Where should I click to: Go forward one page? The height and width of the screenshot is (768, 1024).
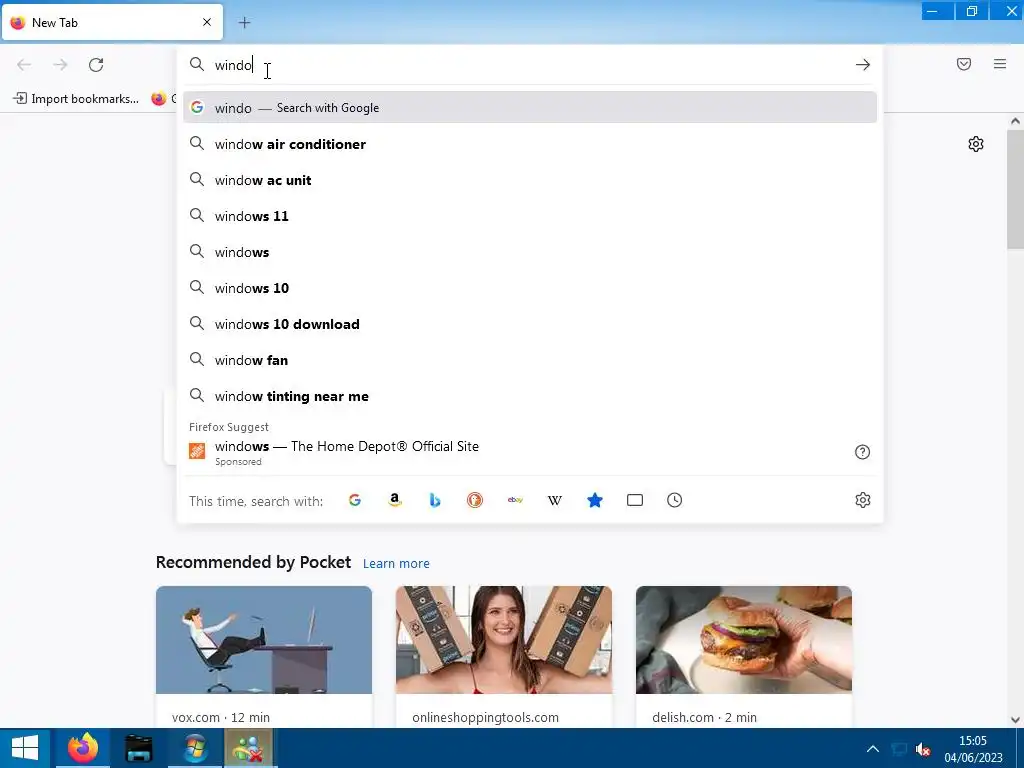(x=60, y=65)
